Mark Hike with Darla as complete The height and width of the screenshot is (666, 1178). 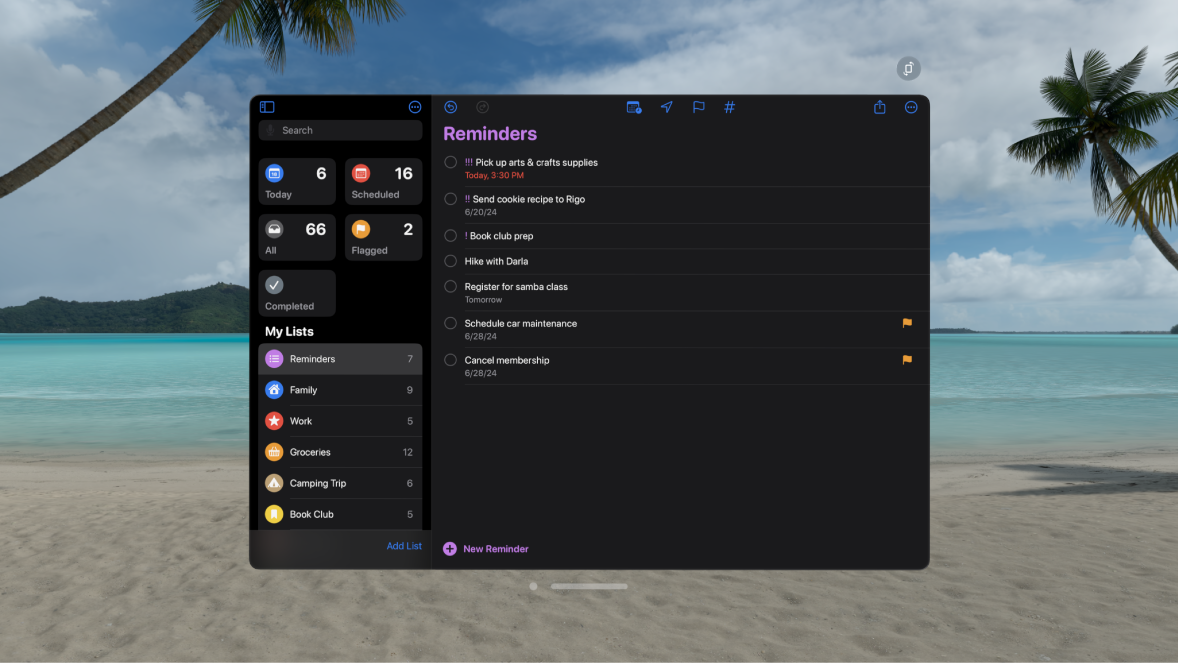(451, 262)
